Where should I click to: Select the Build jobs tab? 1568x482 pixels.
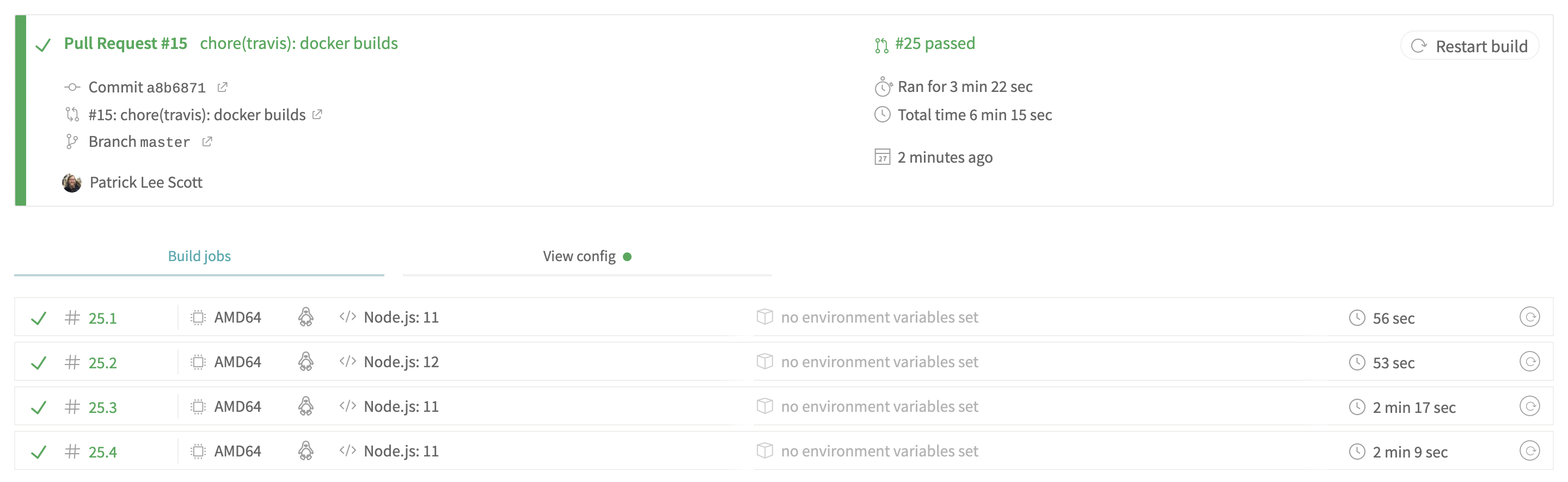199,256
